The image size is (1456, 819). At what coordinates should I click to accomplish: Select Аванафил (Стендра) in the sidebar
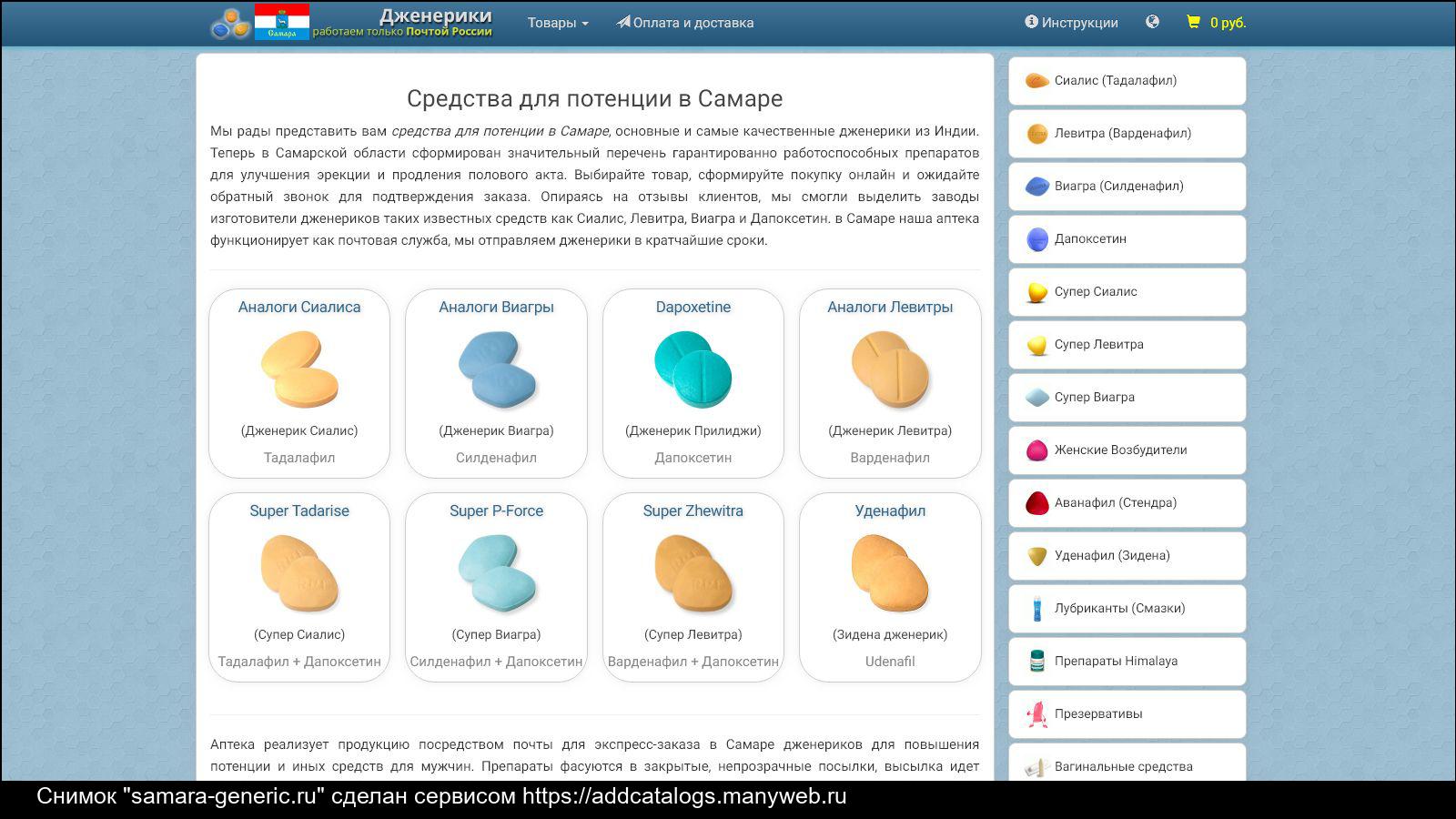pyautogui.click(x=1127, y=503)
